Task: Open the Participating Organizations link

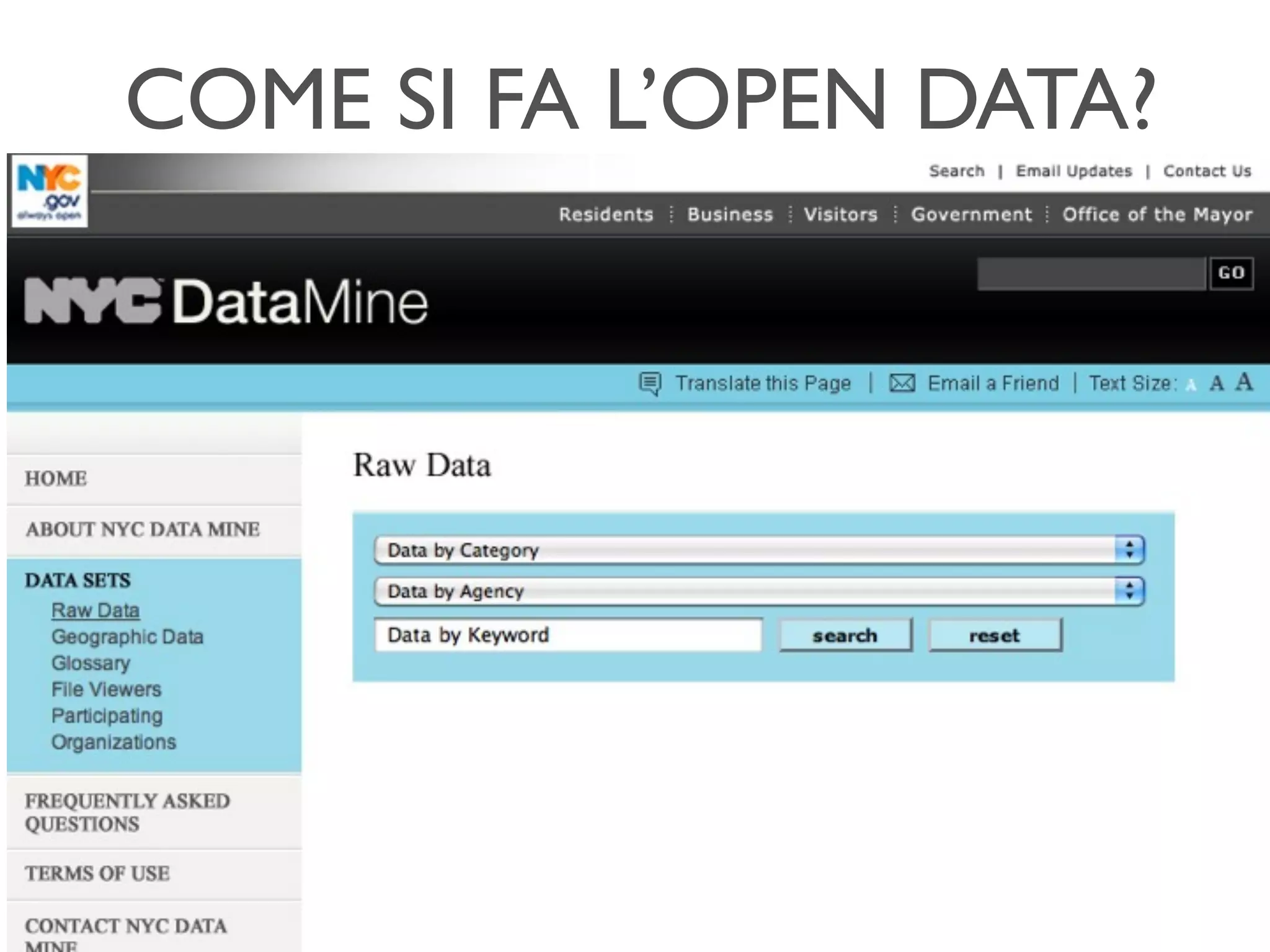Action: tap(113, 729)
